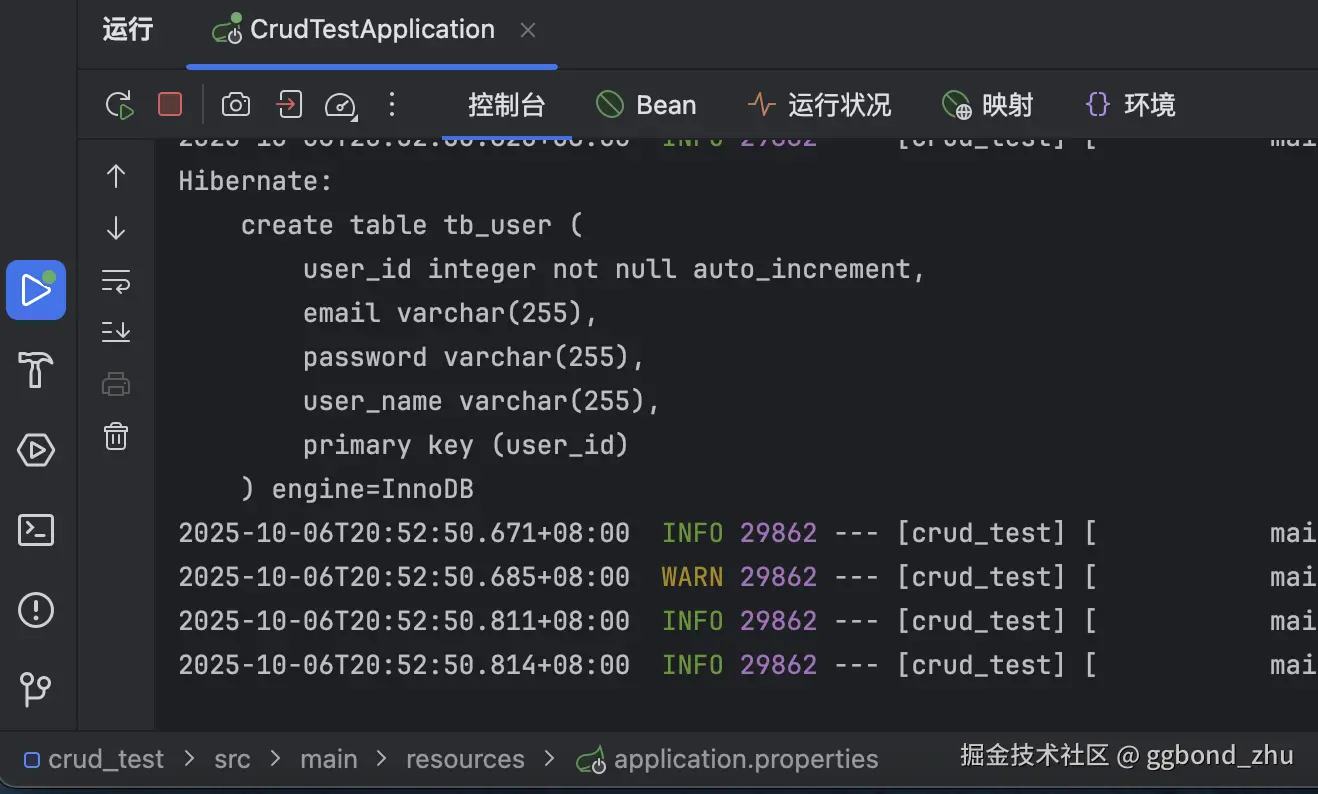
Task: Close the CrudTestApplication run tab
Action: pos(528,31)
